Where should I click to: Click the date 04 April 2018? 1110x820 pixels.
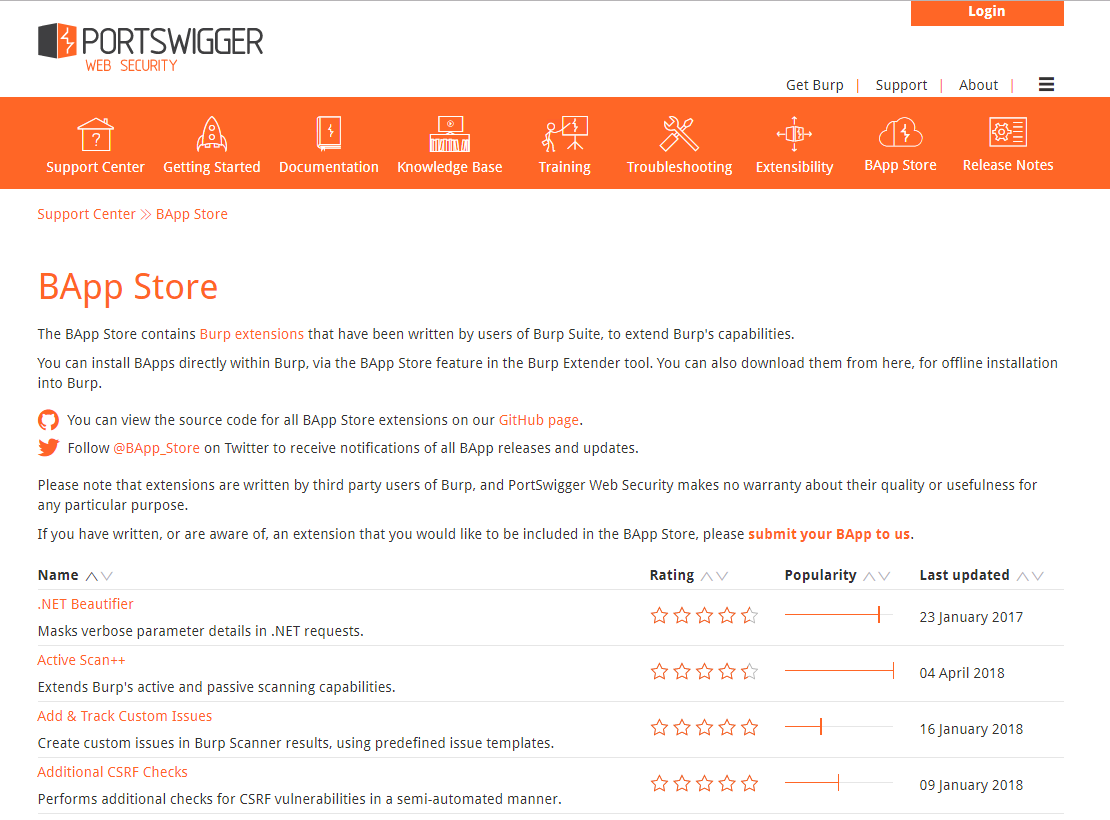click(x=962, y=673)
